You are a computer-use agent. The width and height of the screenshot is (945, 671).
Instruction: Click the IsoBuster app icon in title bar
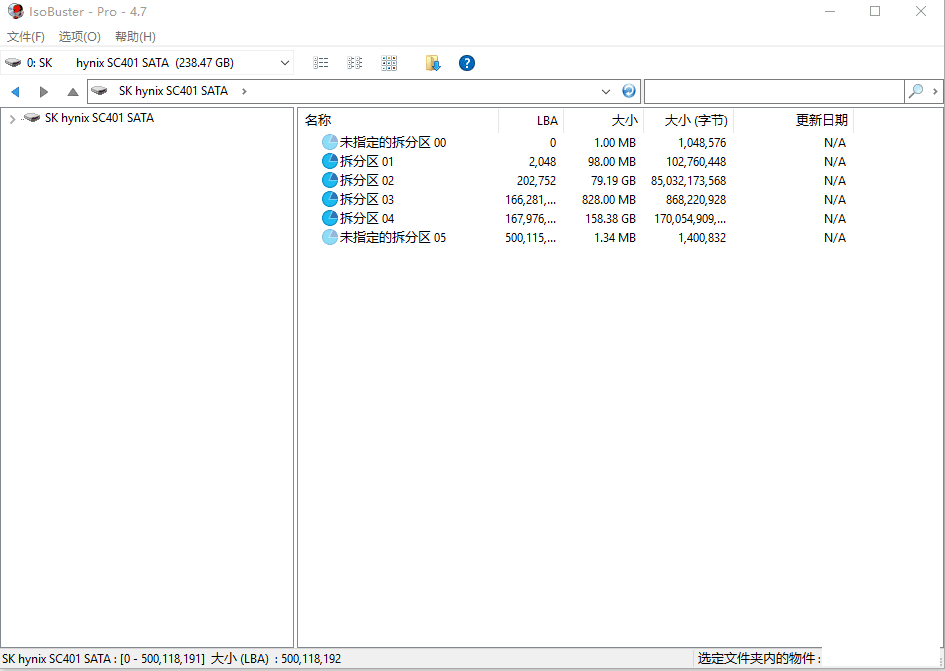pos(15,11)
